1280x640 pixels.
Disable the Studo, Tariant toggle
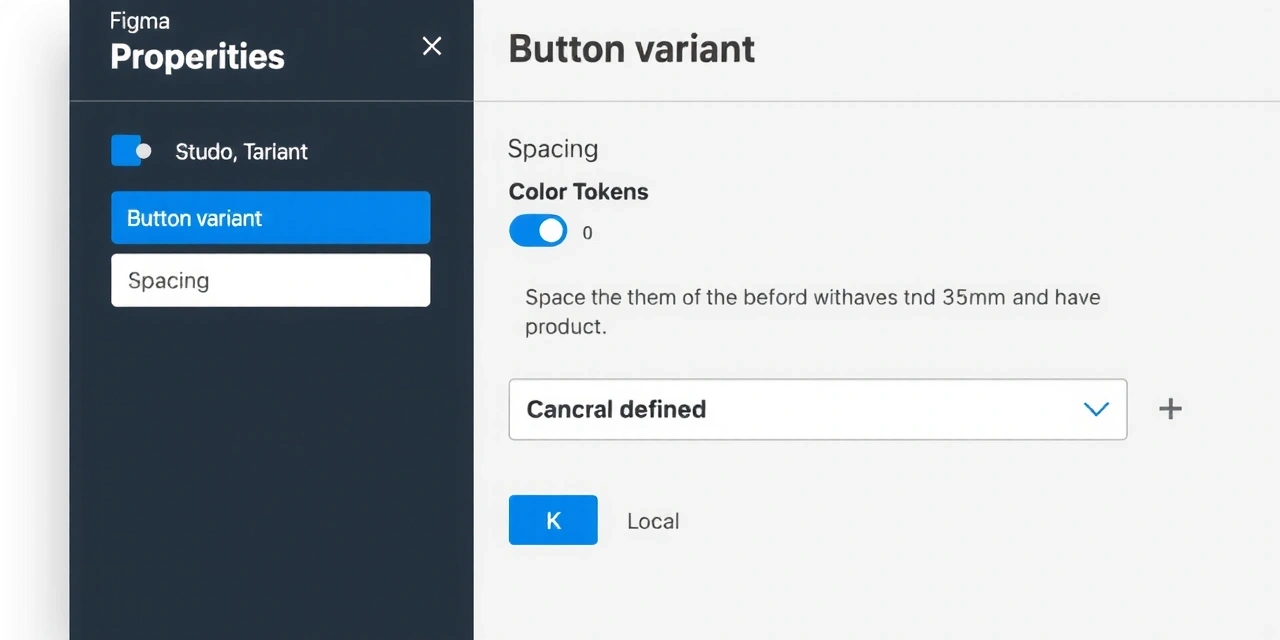coord(131,150)
